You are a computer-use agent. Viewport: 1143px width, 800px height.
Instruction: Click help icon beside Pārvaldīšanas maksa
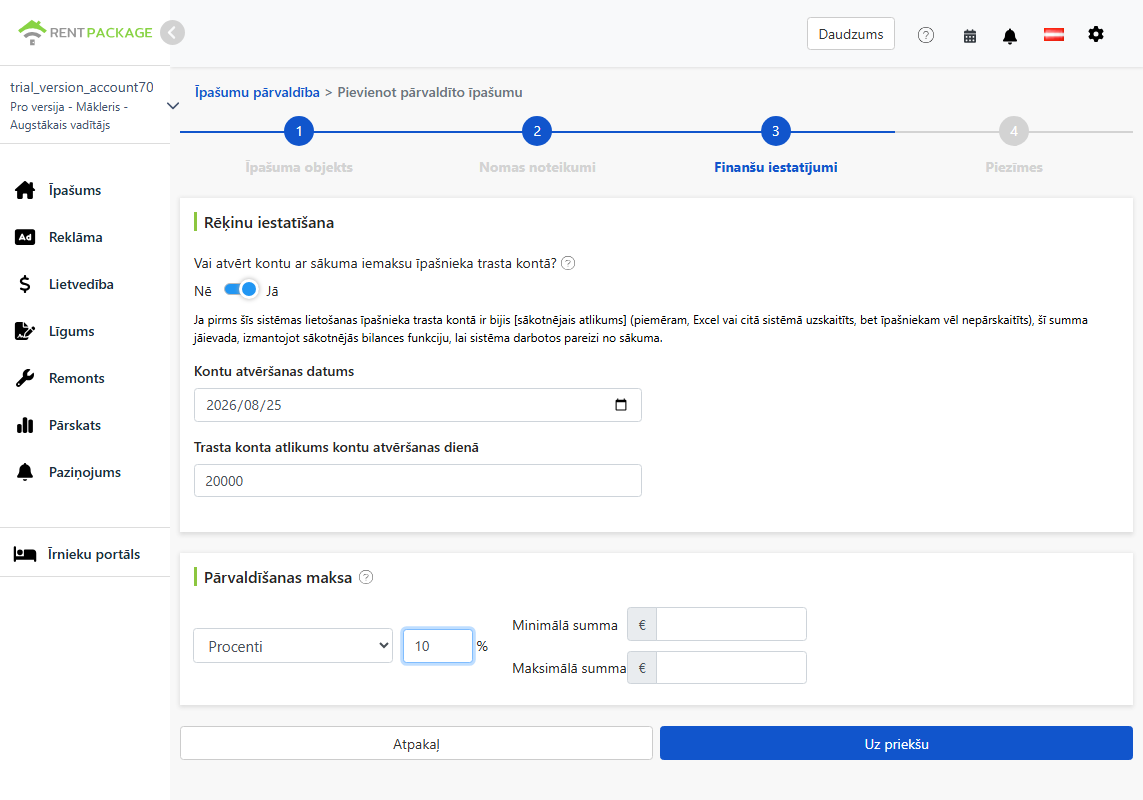[x=366, y=577]
